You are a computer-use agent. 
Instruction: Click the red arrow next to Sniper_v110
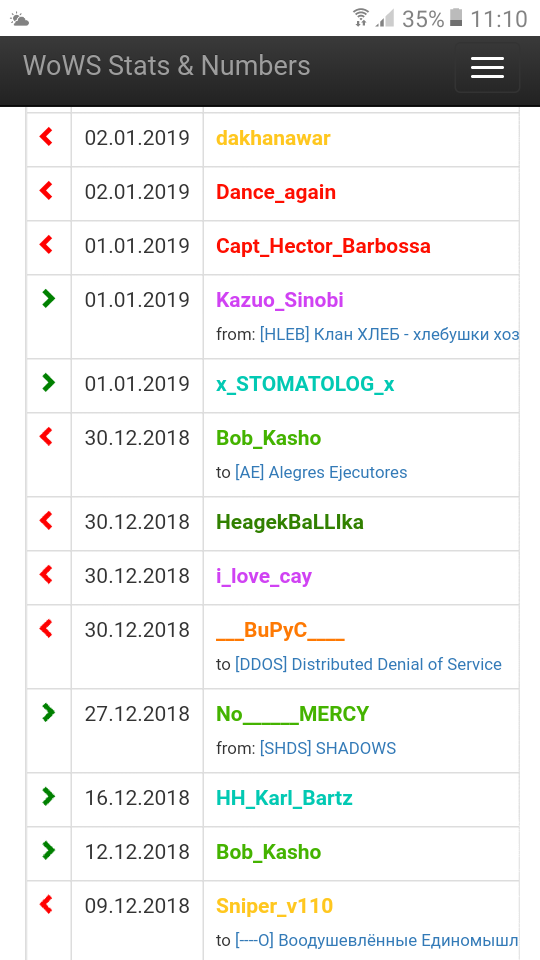pos(47,904)
